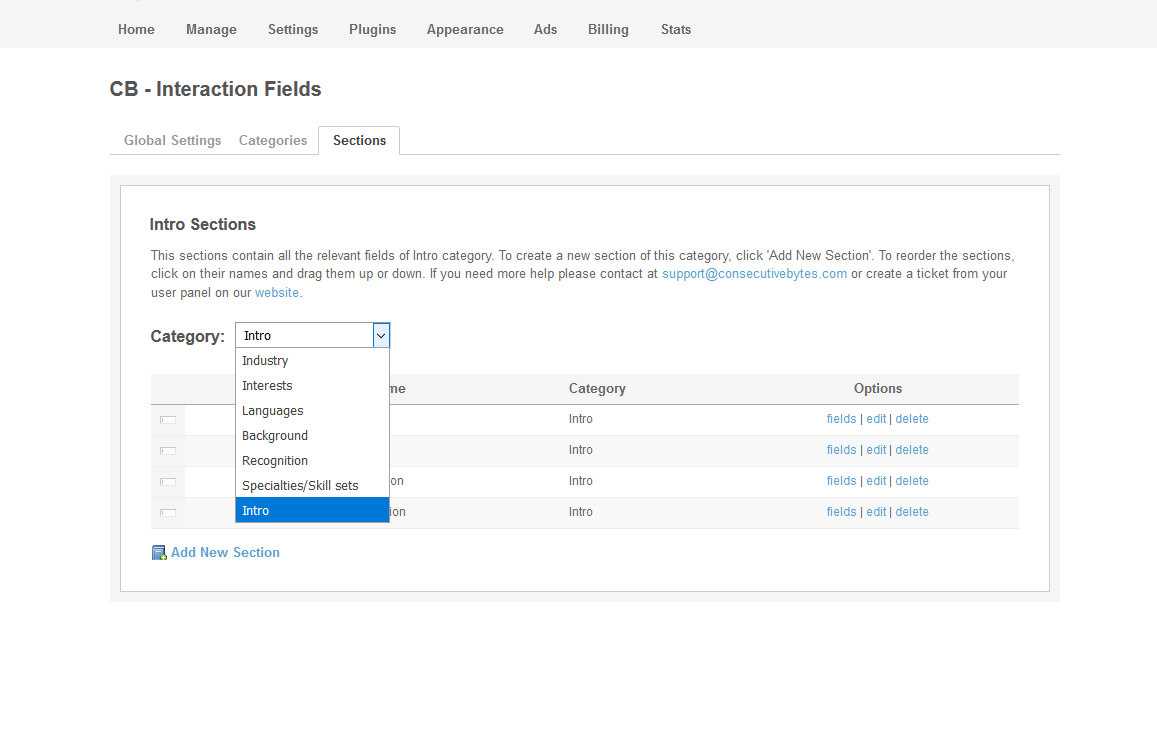Click fields link in first row
Image resolution: width=1157 pixels, height=734 pixels.
click(x=841, y=419)
